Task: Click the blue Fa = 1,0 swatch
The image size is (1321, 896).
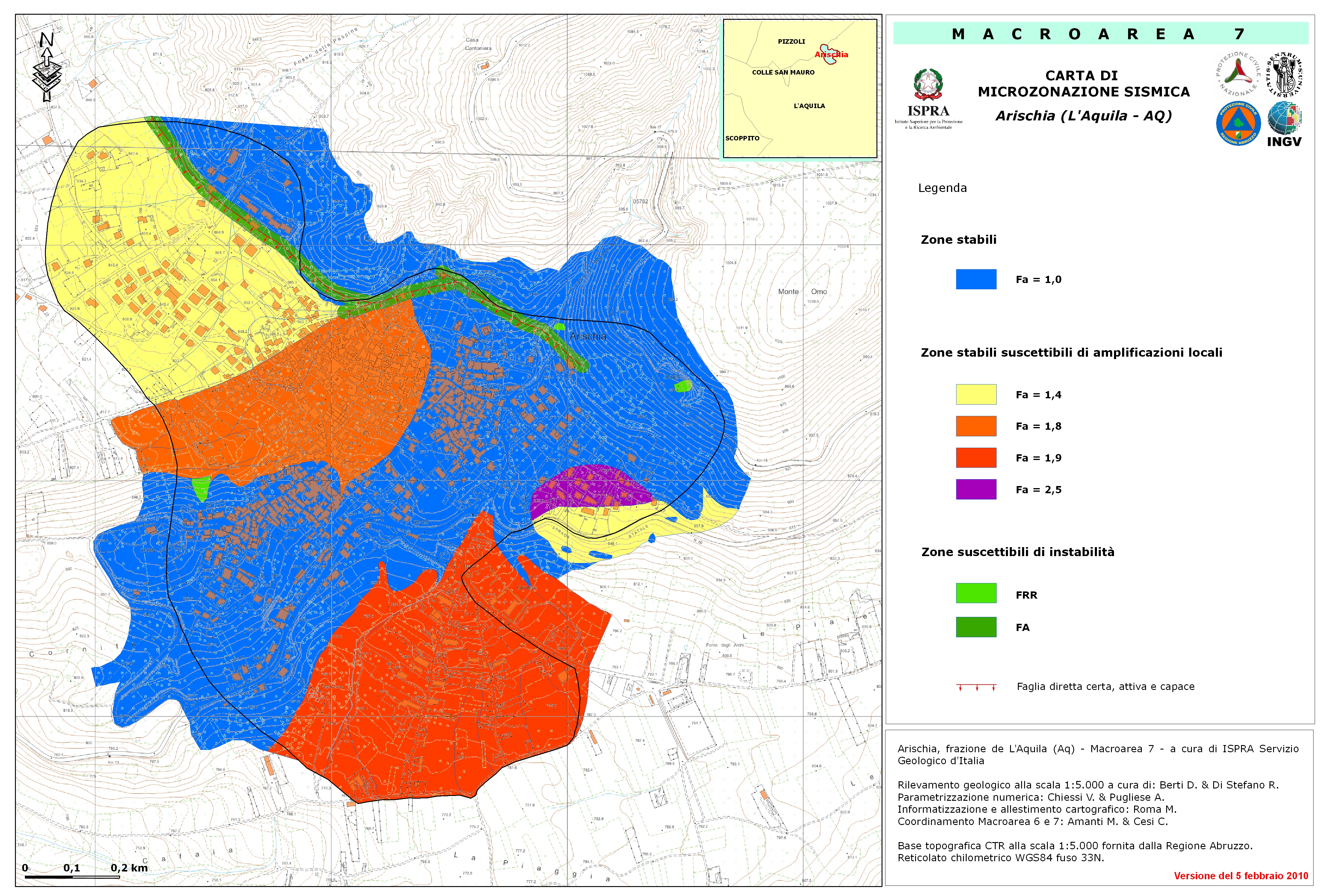Action: pyautogui.click(x=975, y=279)
